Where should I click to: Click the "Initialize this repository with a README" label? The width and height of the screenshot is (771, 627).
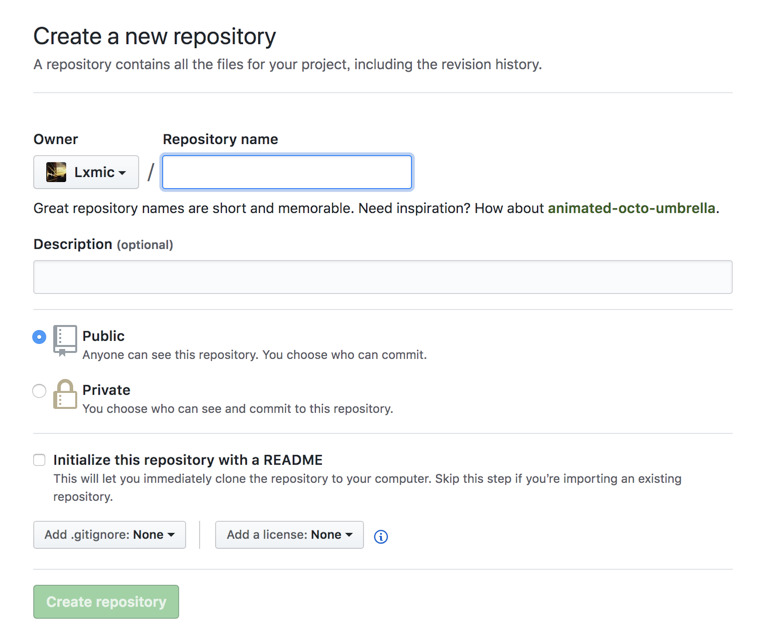[188, 460]
